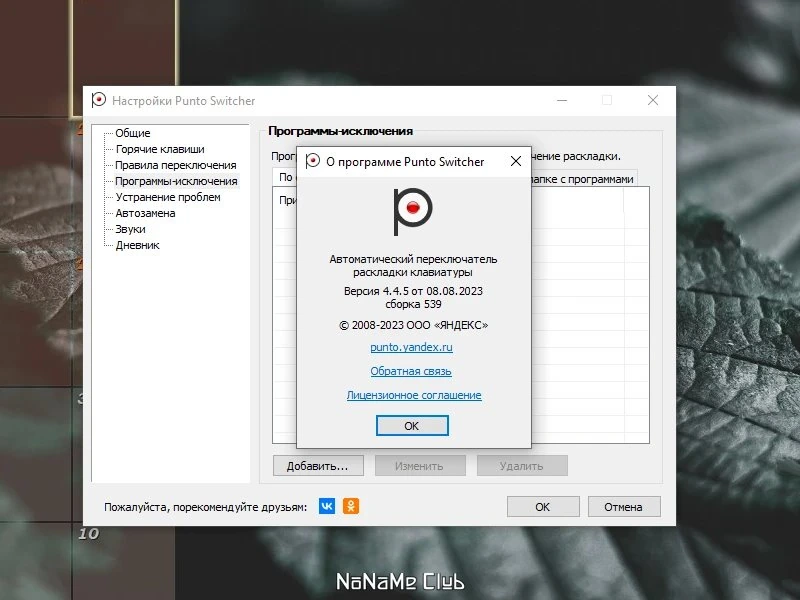Click the 'сборка 539' build text
This screenshot has width=800, height=600.
point(413,304)
